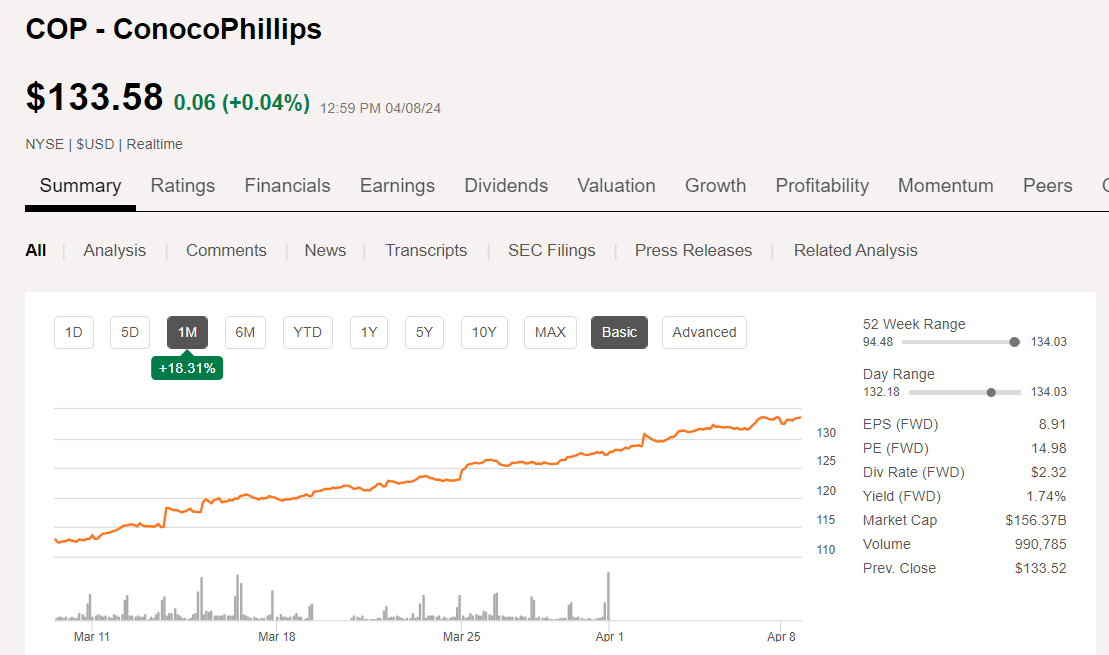This screenshot has height=655, width=1109.
Task: Switch chart to Advanced mode
Action: pos(704,332)
